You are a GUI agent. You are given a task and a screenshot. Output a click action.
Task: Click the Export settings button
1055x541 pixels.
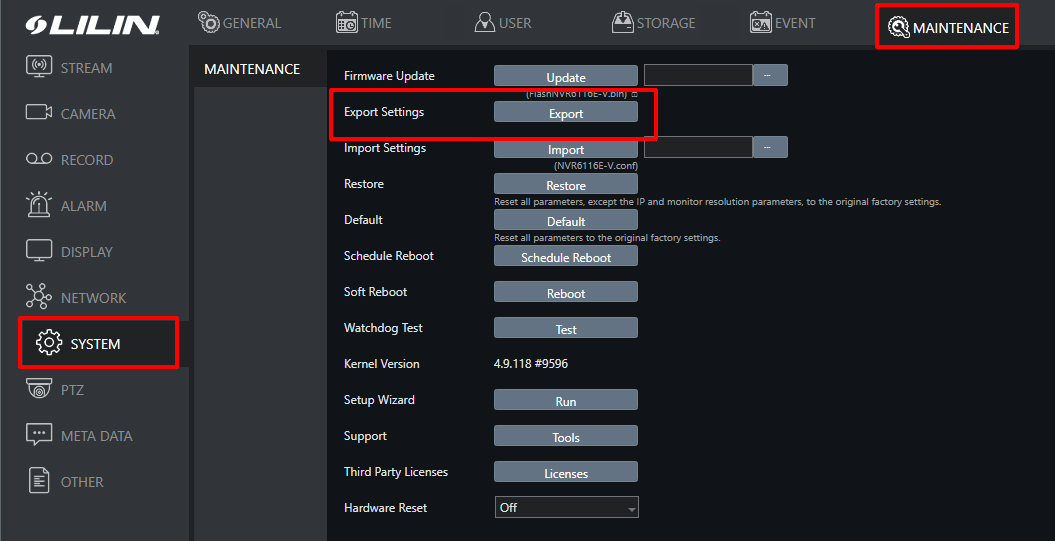(566, 112)
